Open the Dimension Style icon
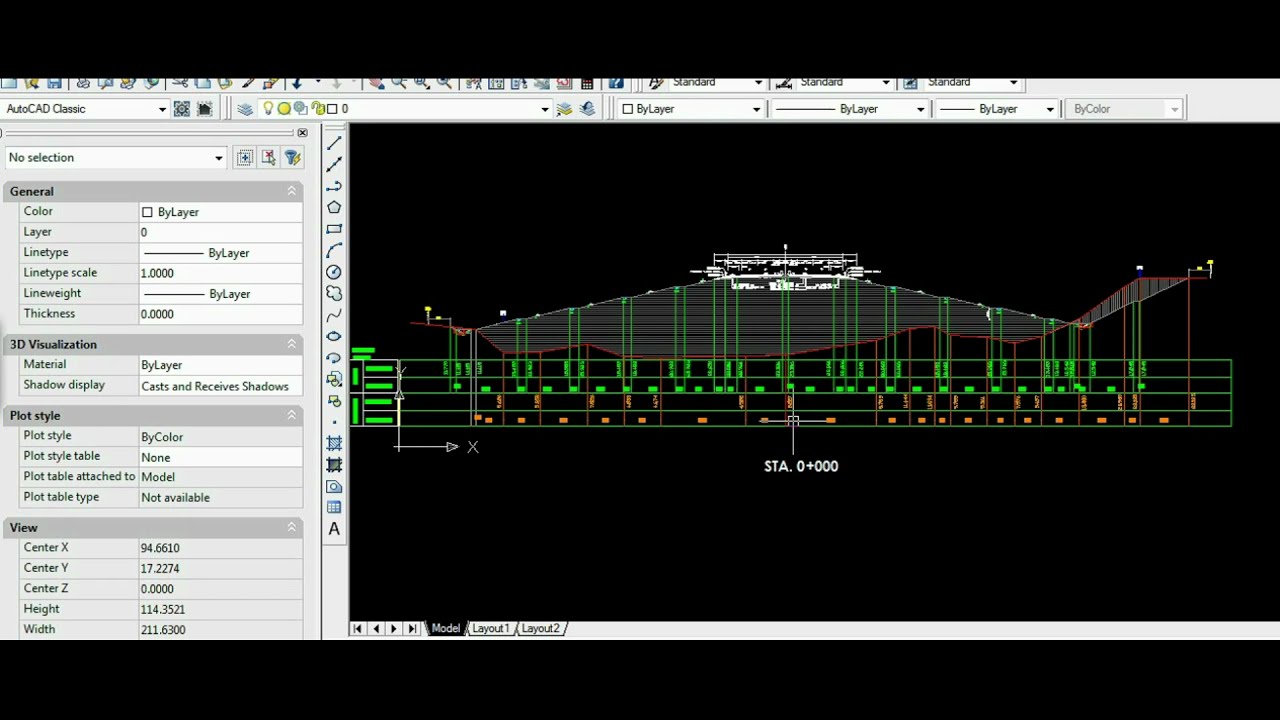1280x720 pixels. (784, 83)
